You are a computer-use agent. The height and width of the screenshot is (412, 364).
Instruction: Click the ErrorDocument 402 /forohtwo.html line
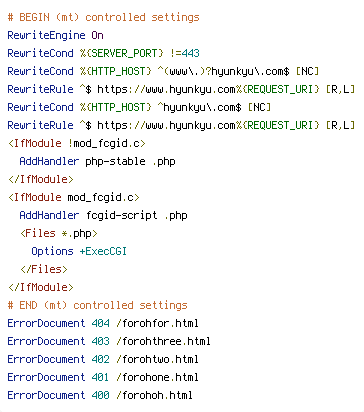[x=103, y=359]
